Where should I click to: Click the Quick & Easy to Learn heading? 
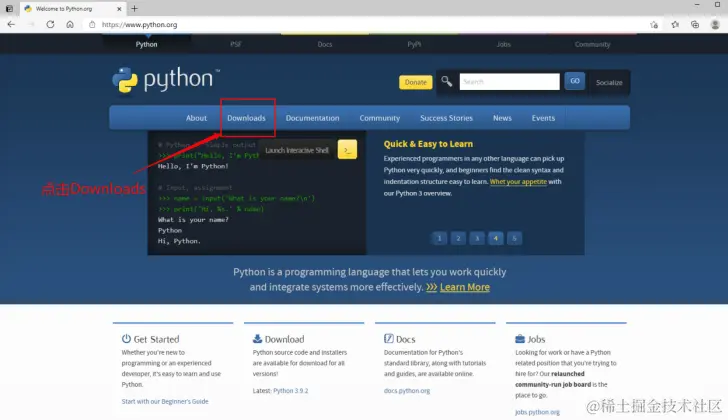tap(428, 144)
